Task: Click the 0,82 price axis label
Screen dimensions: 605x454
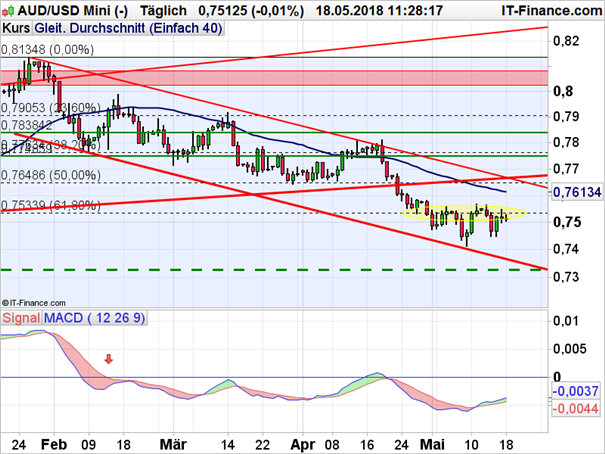Action: tap(566, 41)
